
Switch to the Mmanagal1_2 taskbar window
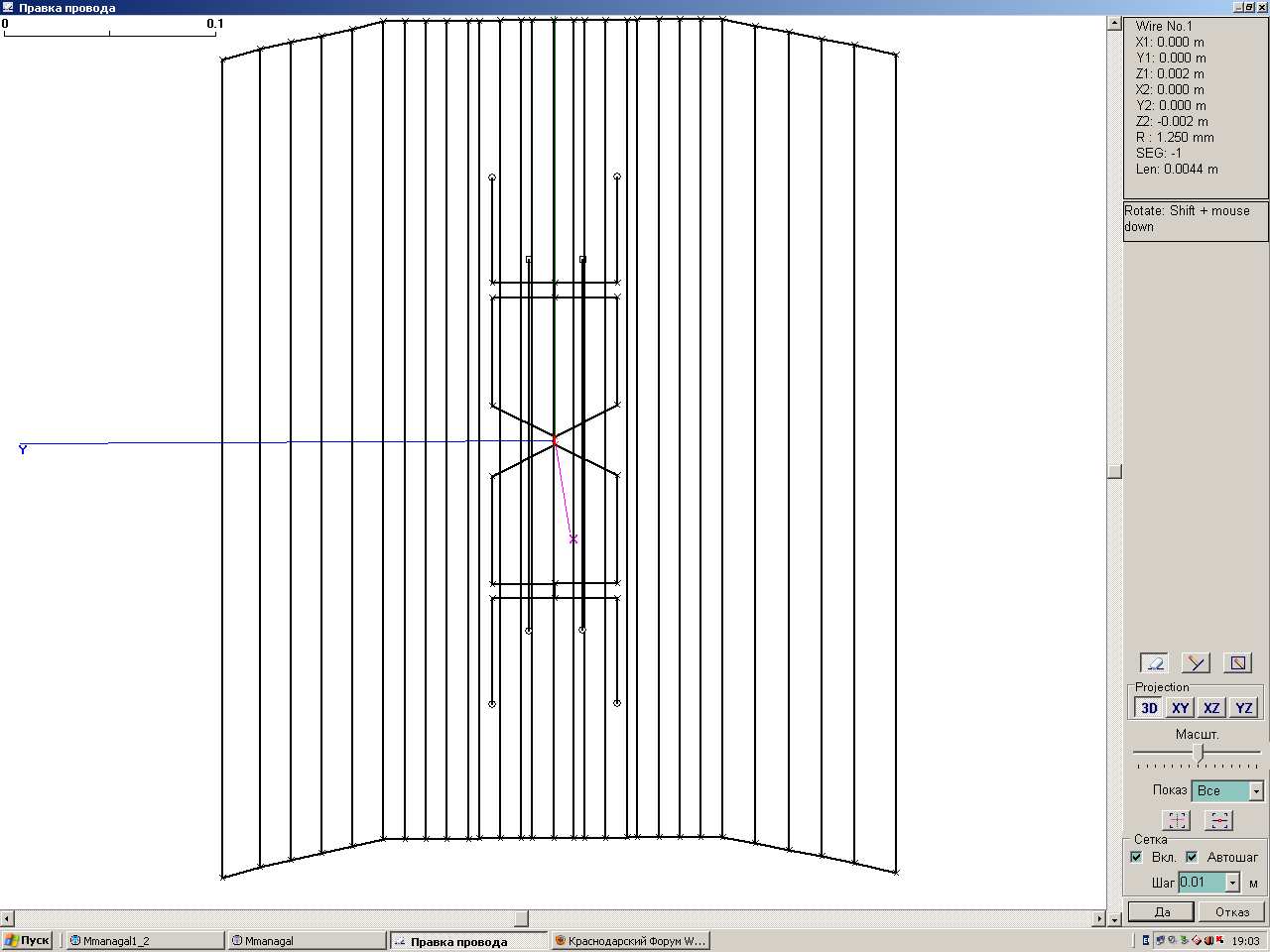pos(145,941)
